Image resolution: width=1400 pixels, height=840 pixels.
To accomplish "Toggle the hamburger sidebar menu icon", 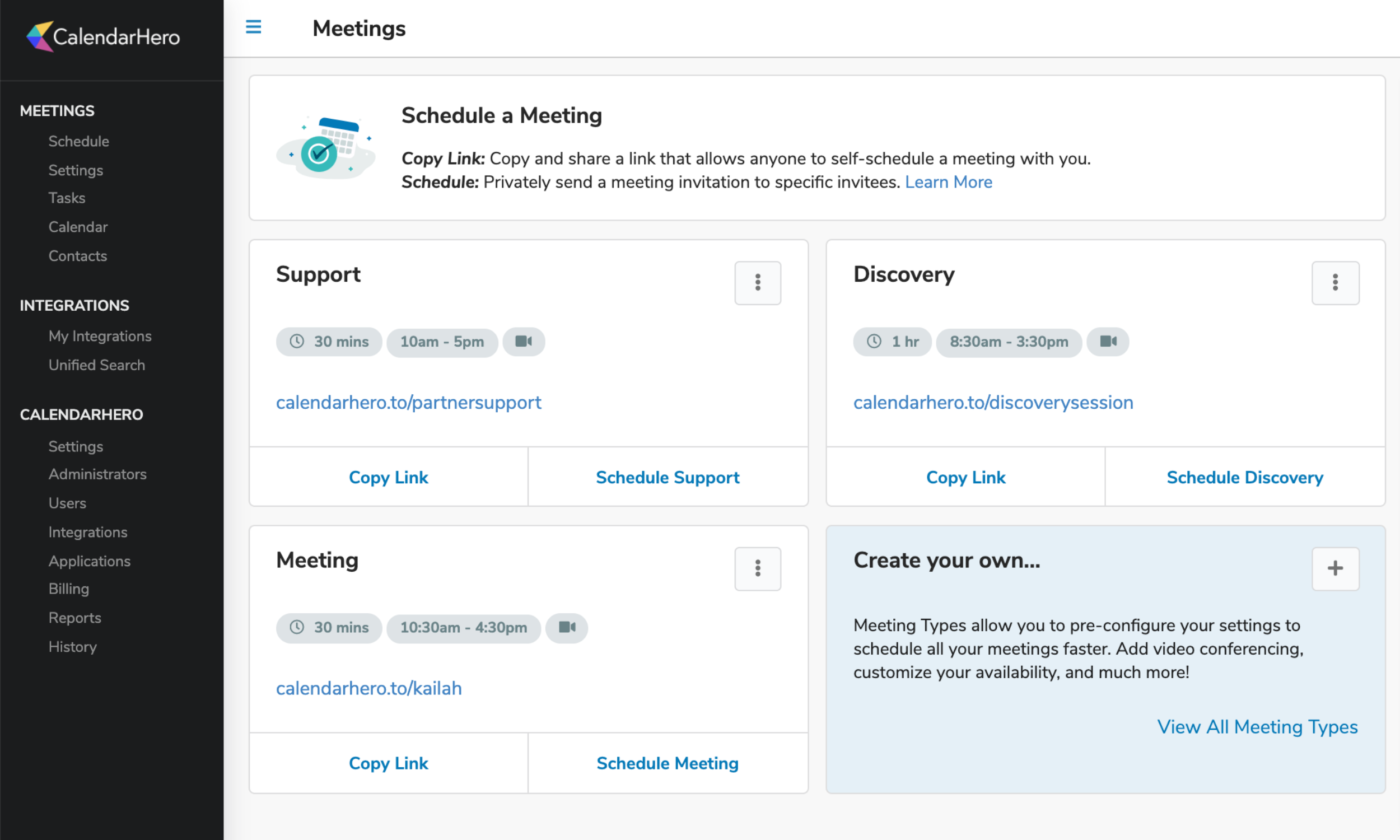I will tap(253, 27).
